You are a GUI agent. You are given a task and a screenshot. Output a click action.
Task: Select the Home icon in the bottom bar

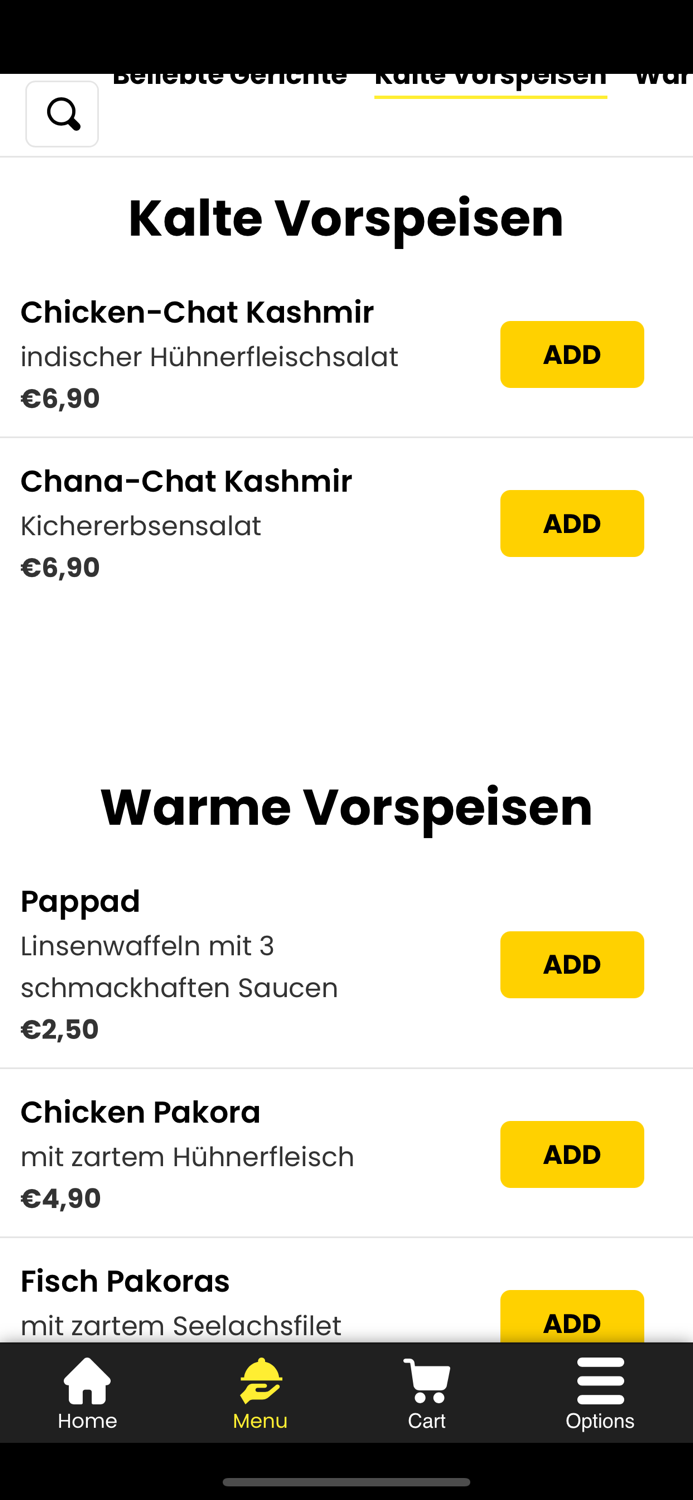tap(87, 1392)
